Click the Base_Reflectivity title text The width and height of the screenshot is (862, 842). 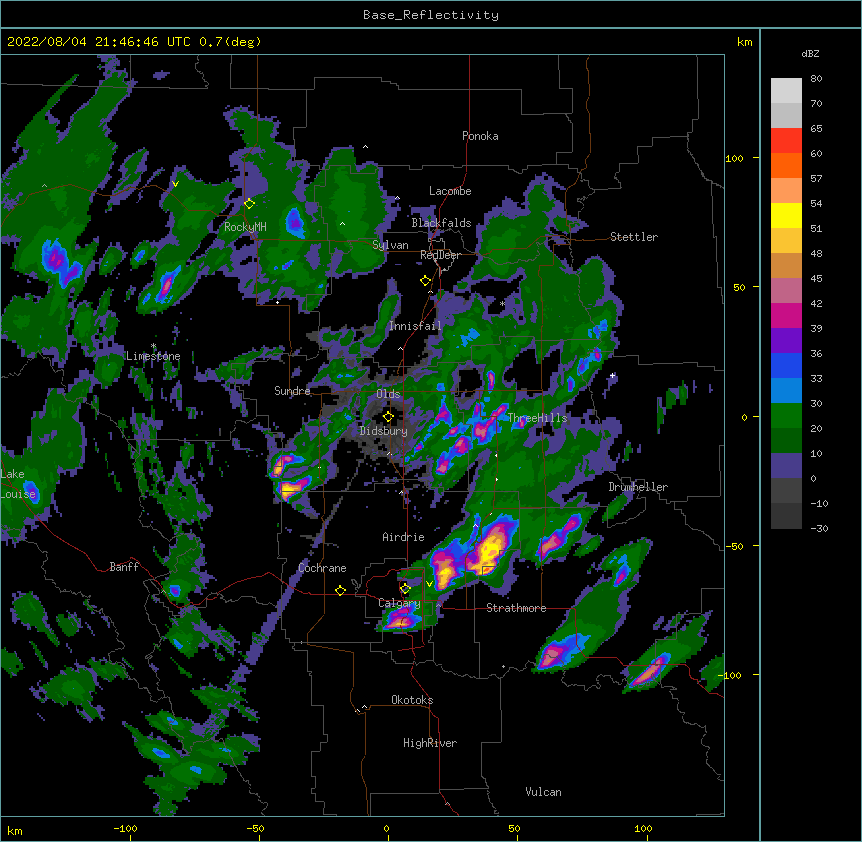click(431, 15)
